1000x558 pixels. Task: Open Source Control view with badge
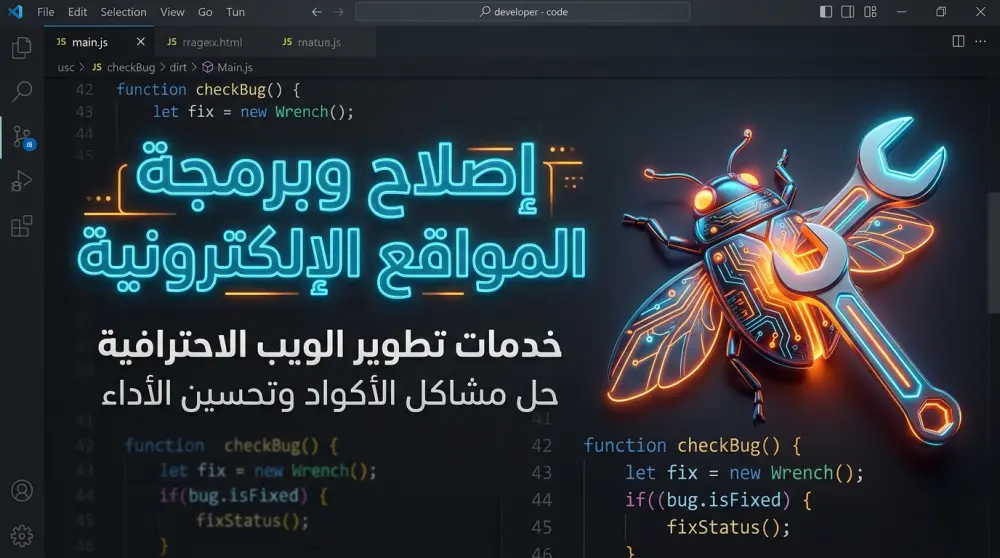coord(24,137)
